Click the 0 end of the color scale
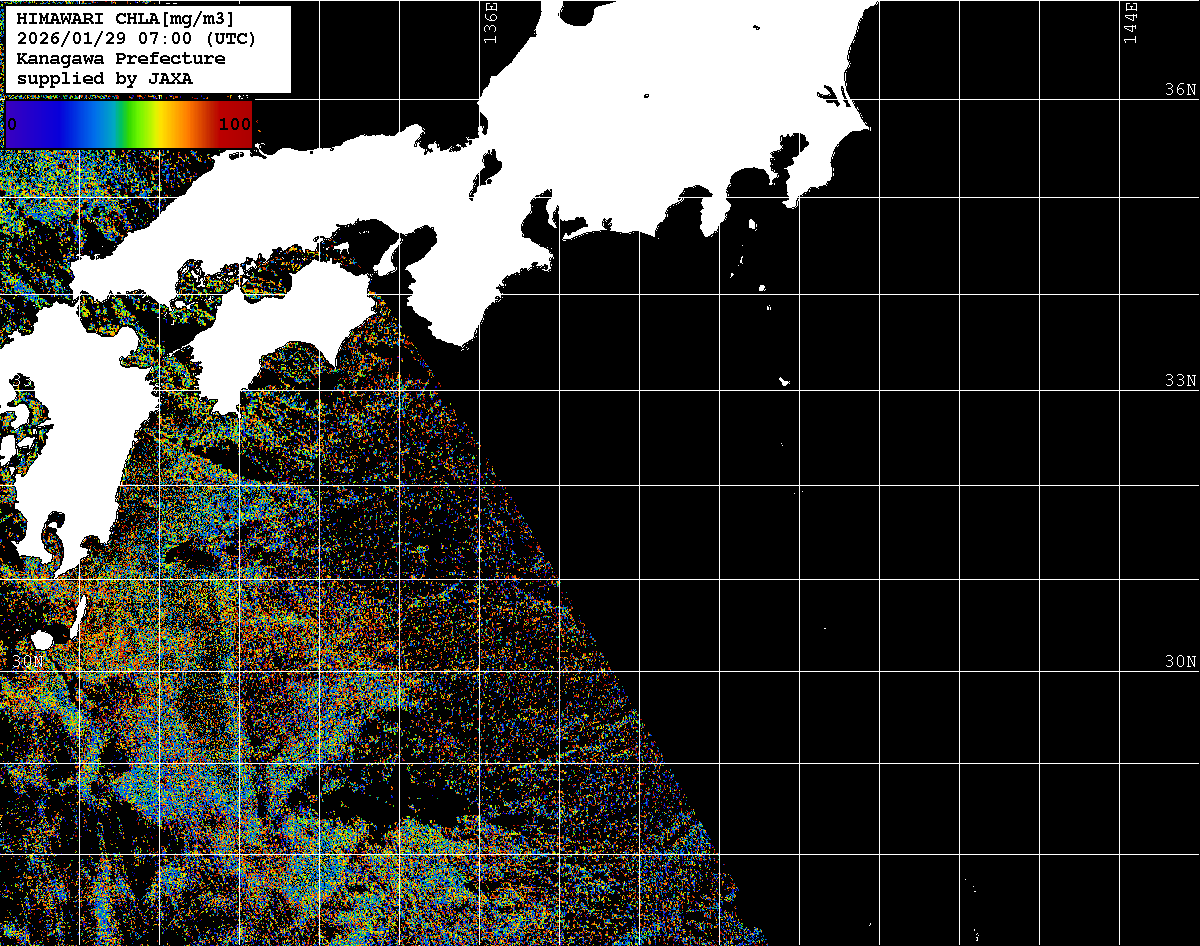This screenshot has width=1200, height=946. click(x=12, y=125)
